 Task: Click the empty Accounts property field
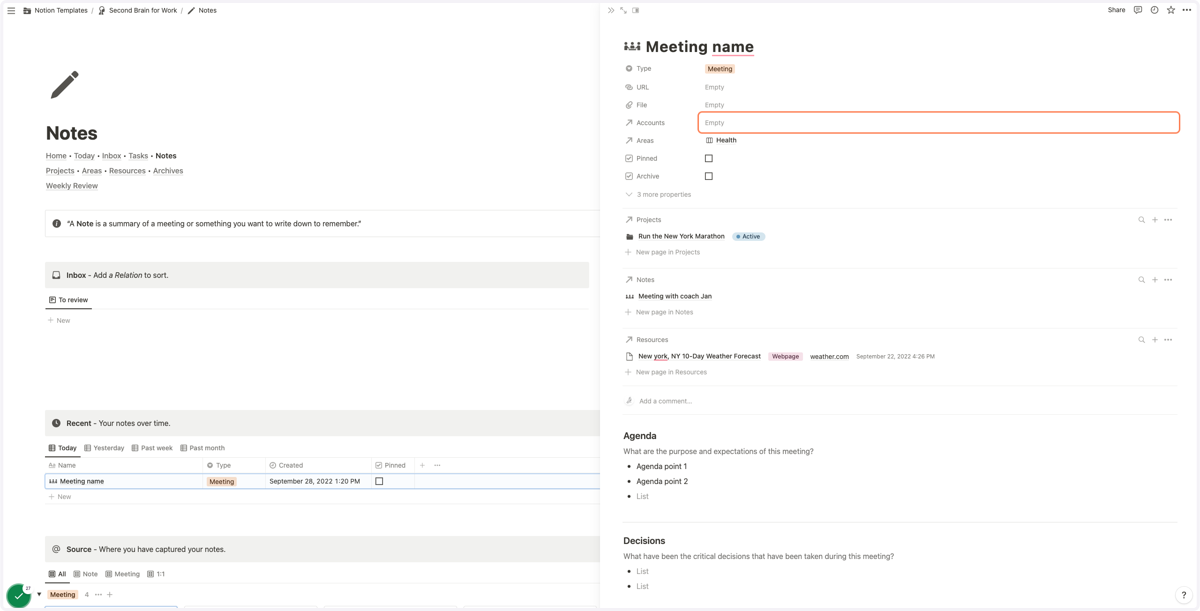[939, 123]
